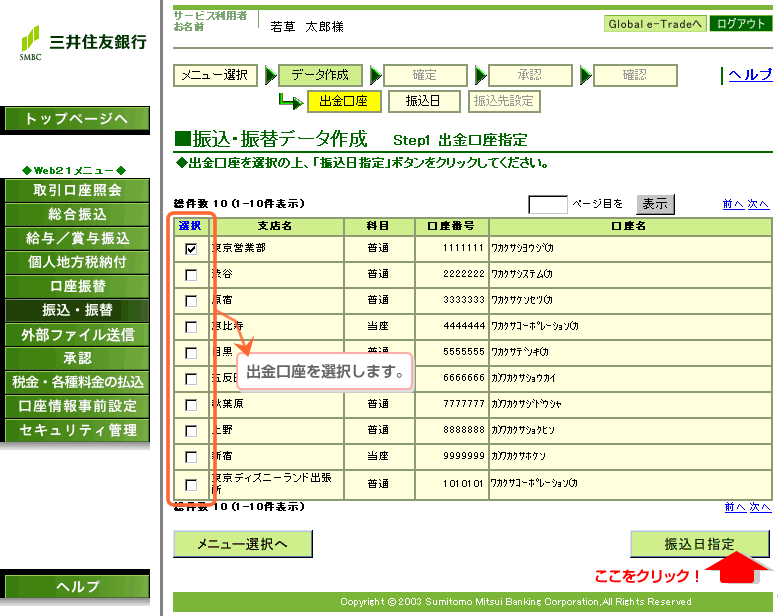
Task: Click account number 9999999 cell
Action: 452,456
